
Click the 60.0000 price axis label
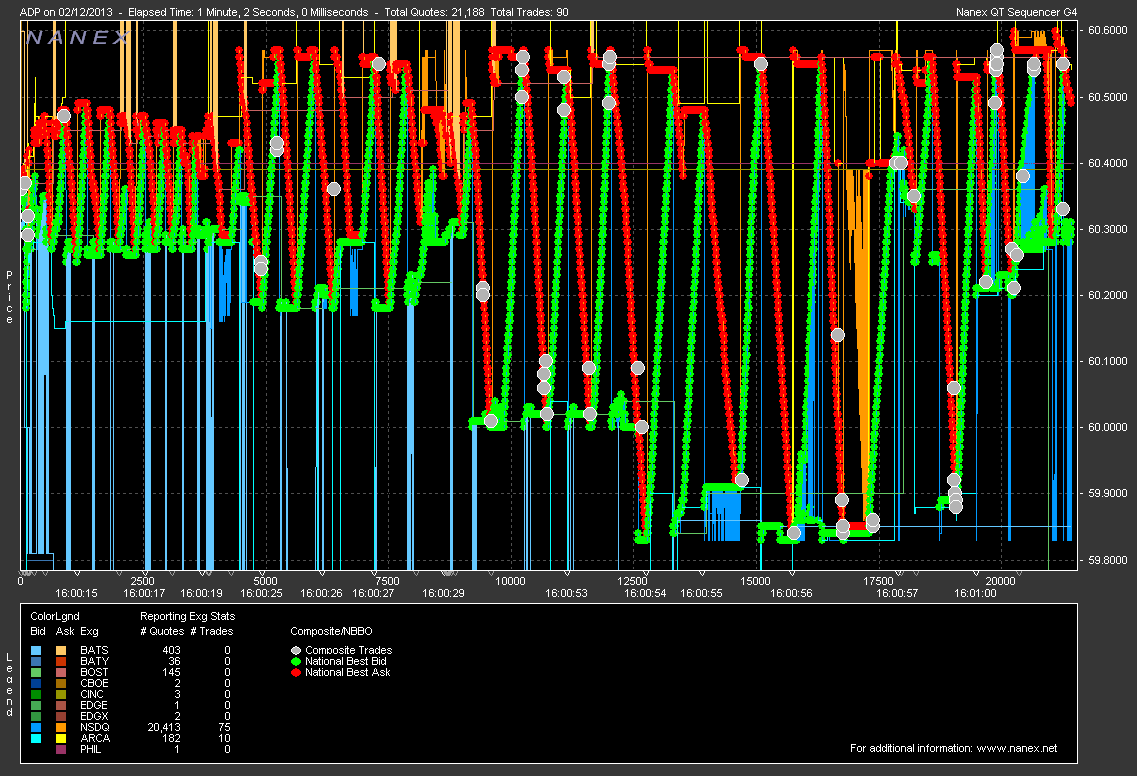(x=1107, y=427)
